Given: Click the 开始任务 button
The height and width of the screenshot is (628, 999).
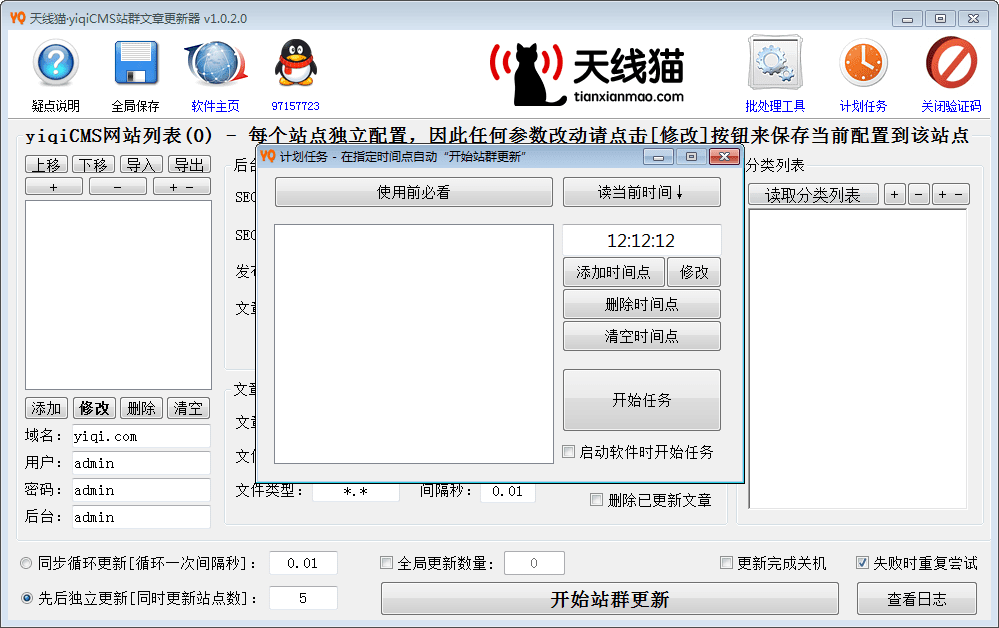Looking at the screenshot, I should click(642, 400).
